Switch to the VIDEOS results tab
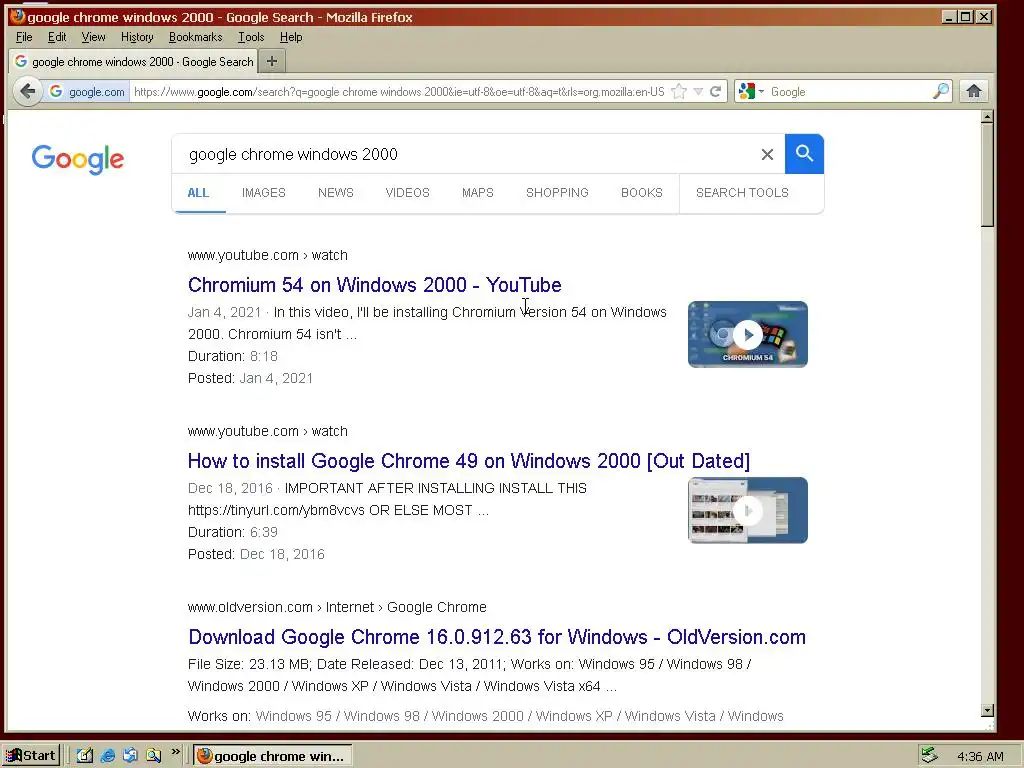Viewport: 1024px width, 768px height. pyautogui.click(x=408, y=193)
